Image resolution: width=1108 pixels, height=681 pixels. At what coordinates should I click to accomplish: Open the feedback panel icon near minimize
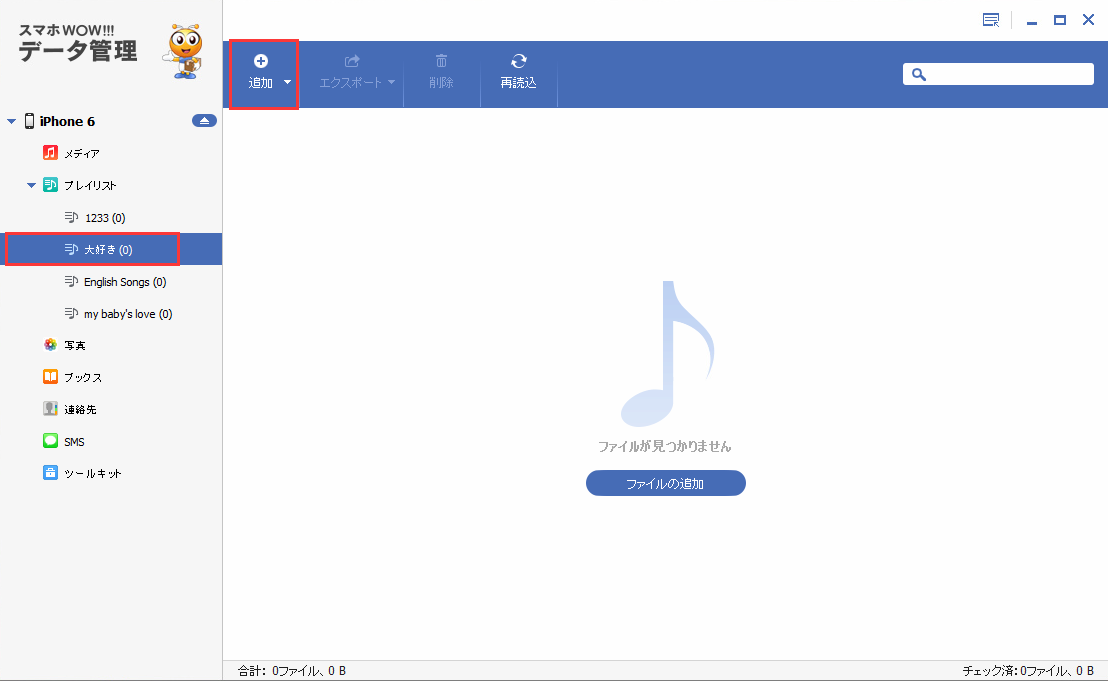[x=990, y=19]
